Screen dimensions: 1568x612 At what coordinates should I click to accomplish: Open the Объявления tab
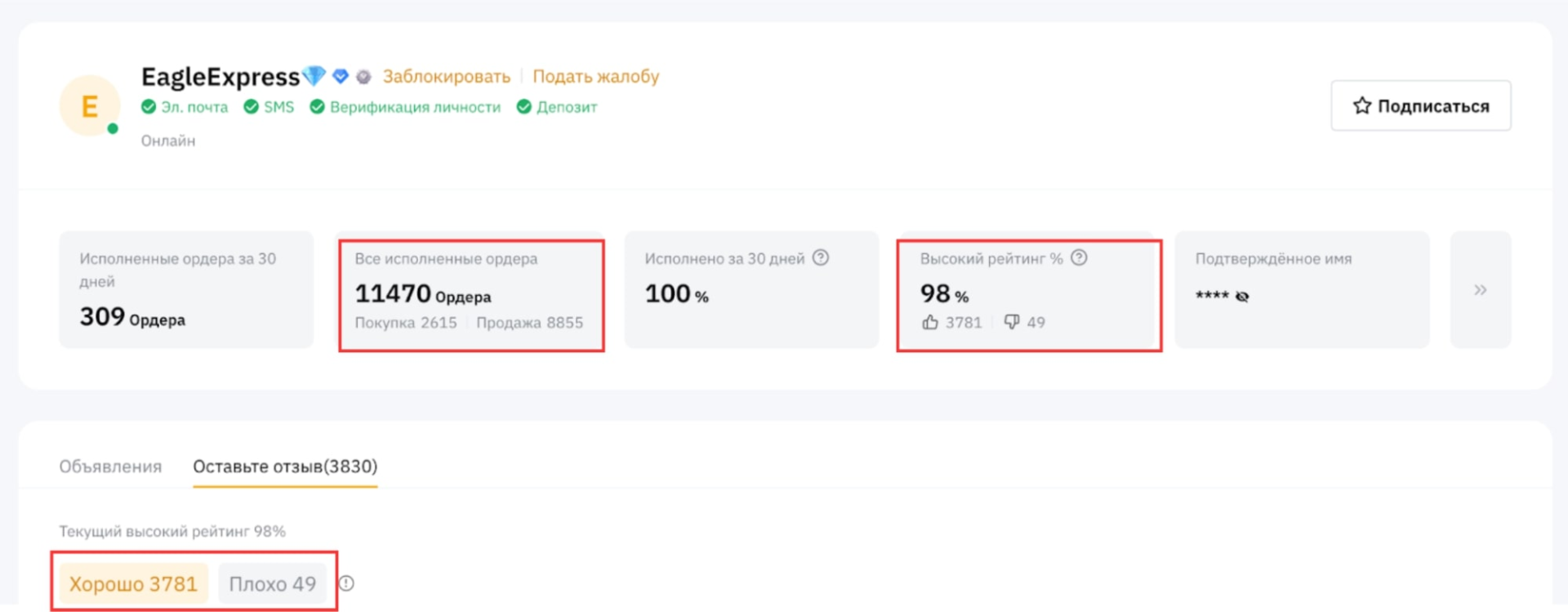click(110, 467)
